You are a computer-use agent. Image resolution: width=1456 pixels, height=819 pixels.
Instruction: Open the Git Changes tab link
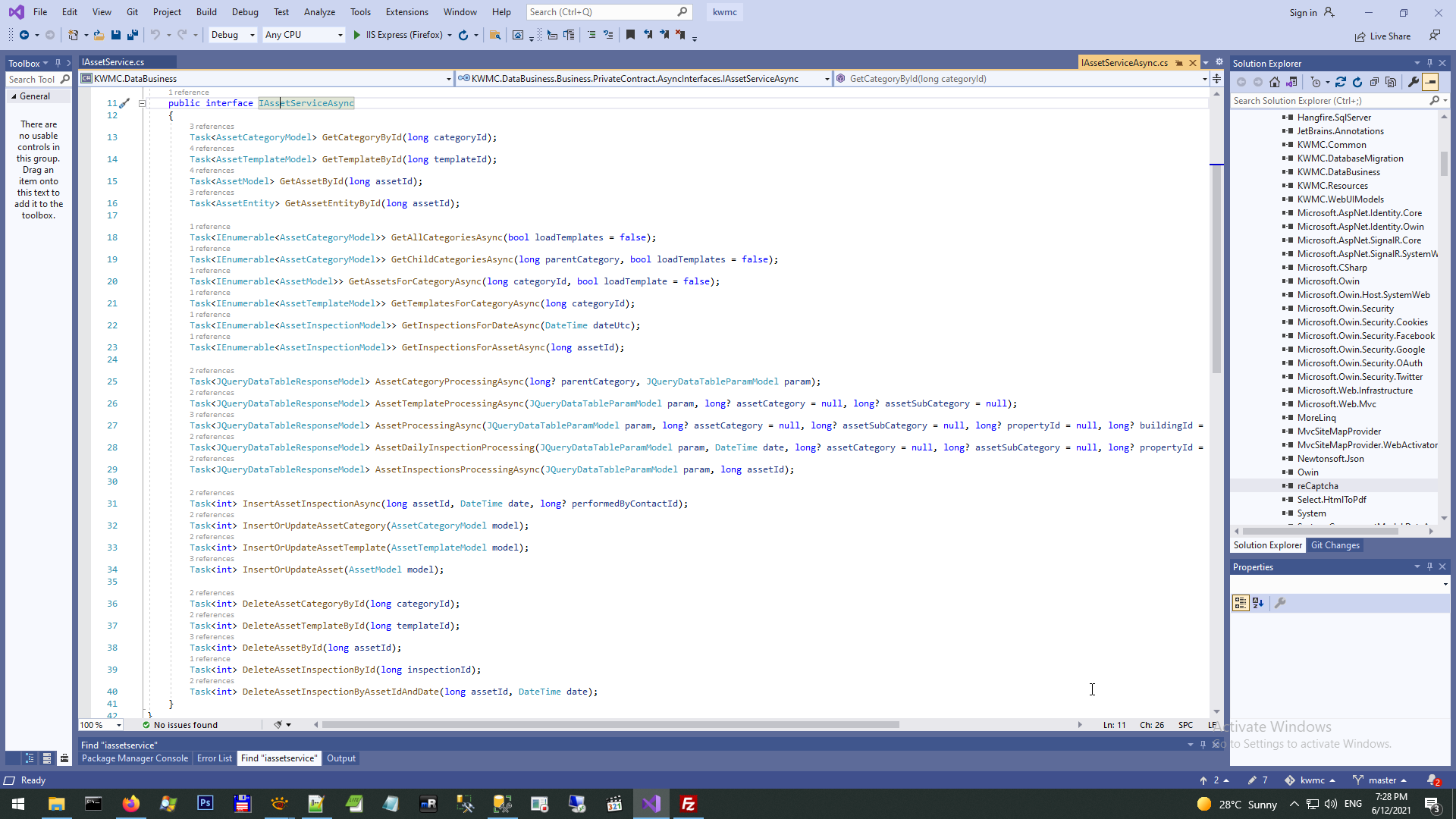pyautogui.click(x=1335, y=545)
